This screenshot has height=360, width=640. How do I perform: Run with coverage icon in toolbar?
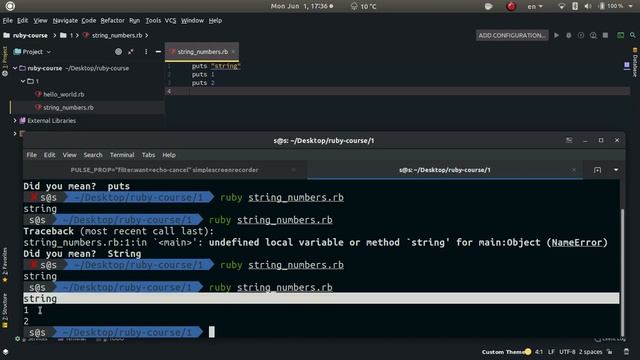pyautogui.click(x=581, y=36)
